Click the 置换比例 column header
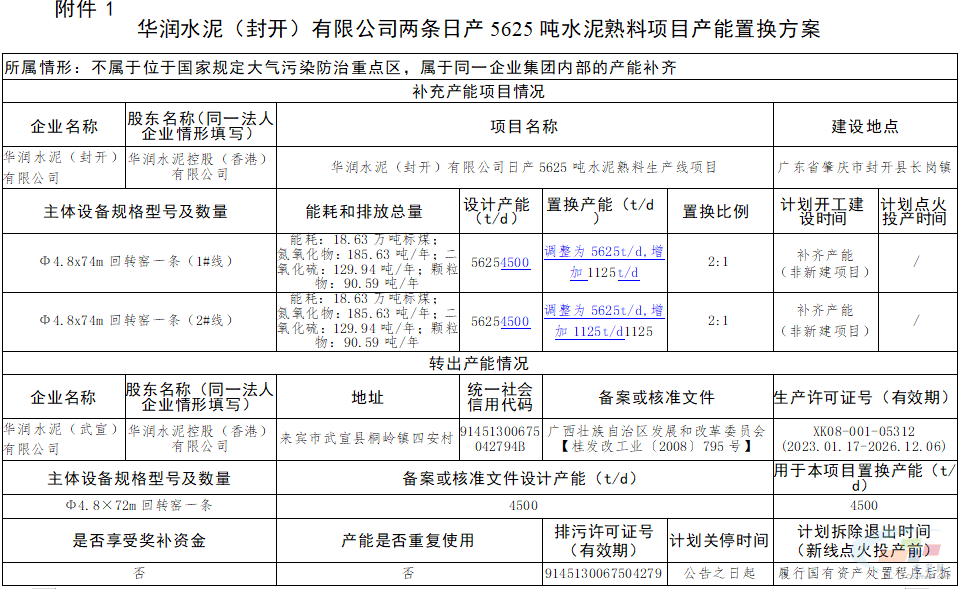960x589 pixels. point(716,211)
